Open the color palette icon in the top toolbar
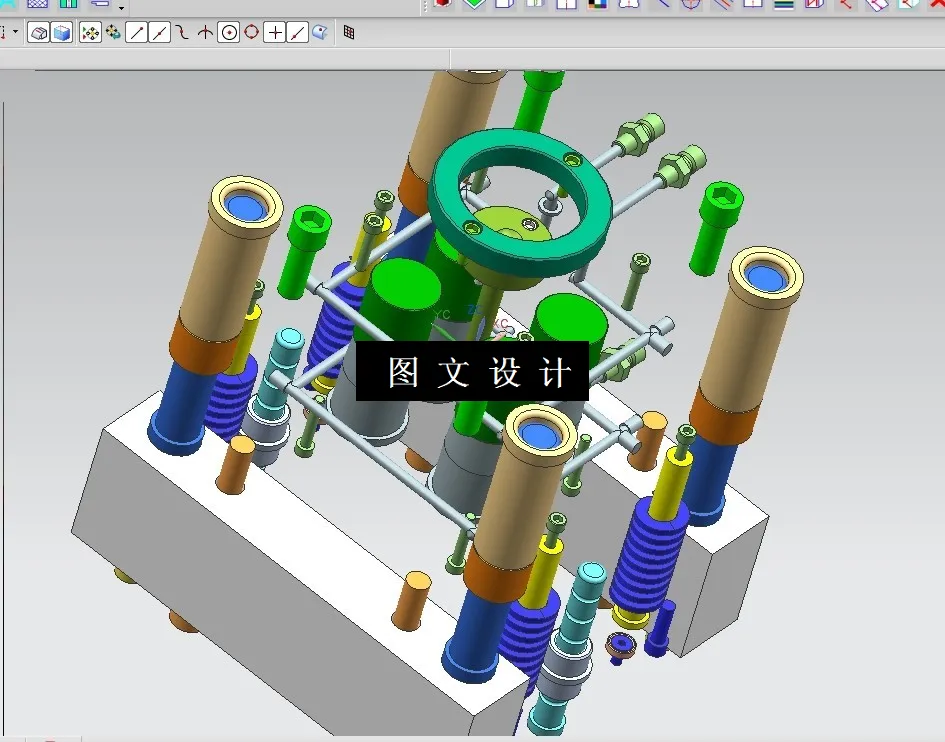The width and height of the screenshot is (945, 742). coord(596,5)
